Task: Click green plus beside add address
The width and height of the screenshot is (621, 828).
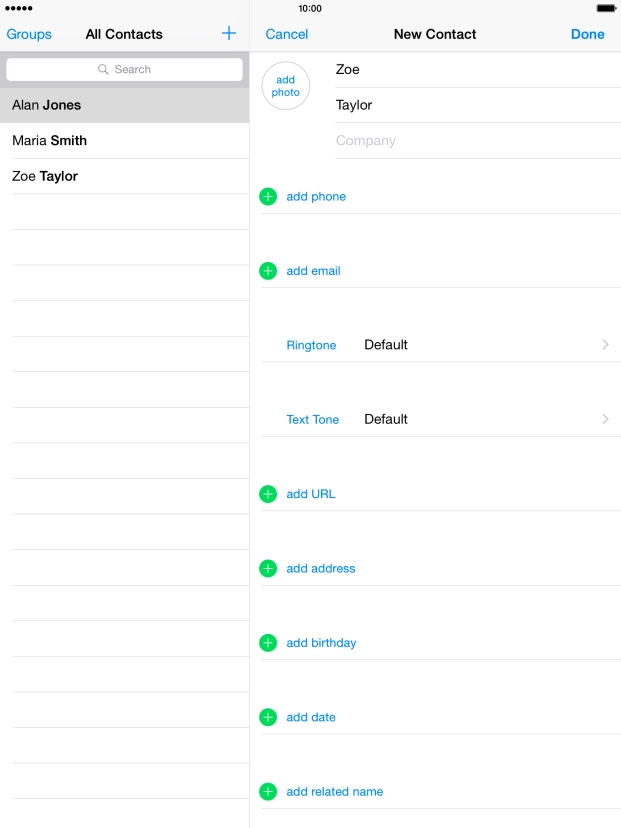Action: 268,569
